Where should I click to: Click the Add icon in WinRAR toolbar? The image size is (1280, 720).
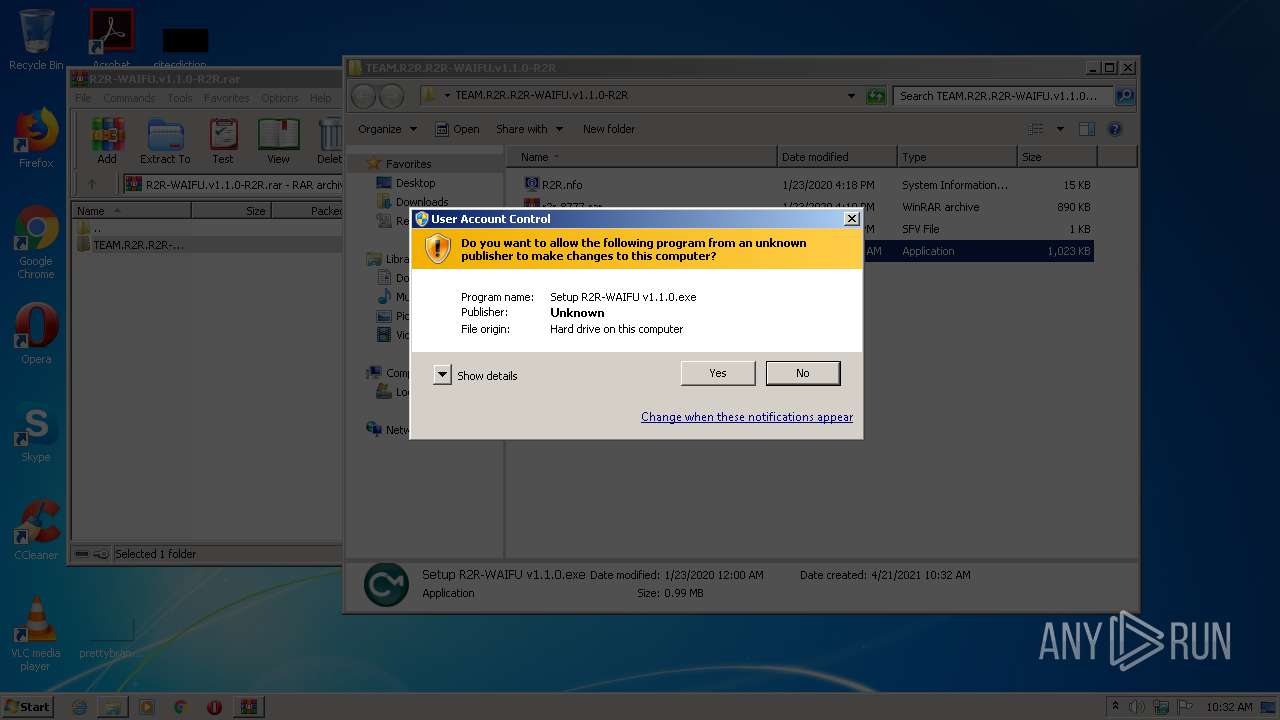pos(107,141)
